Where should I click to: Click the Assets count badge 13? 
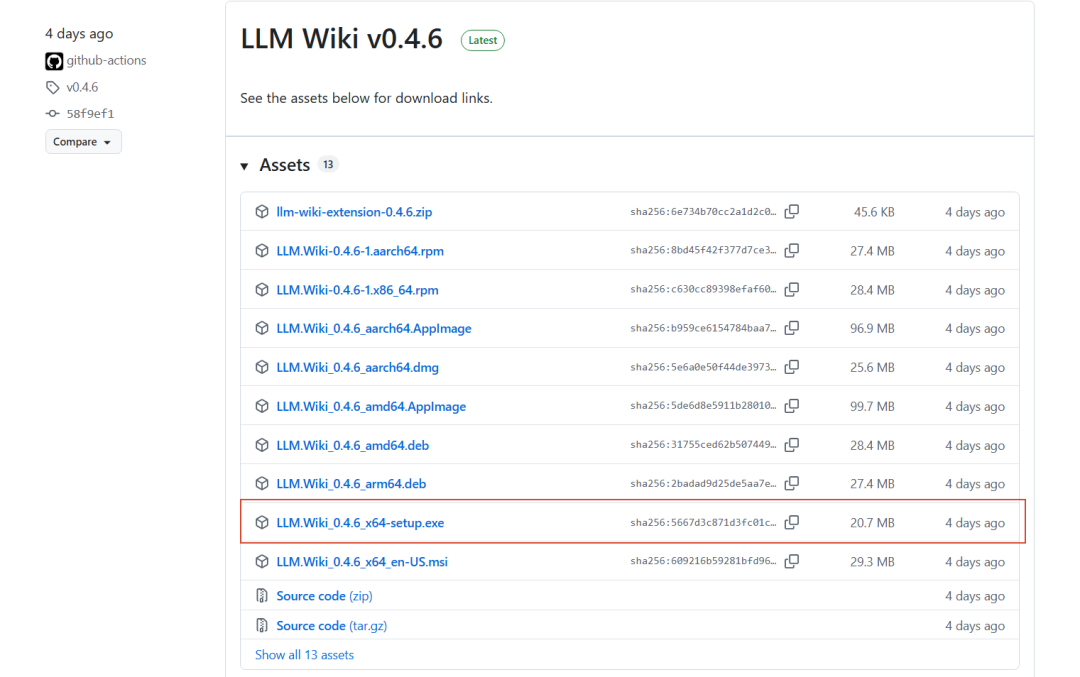pyautogui.click(x=329, y=165)
